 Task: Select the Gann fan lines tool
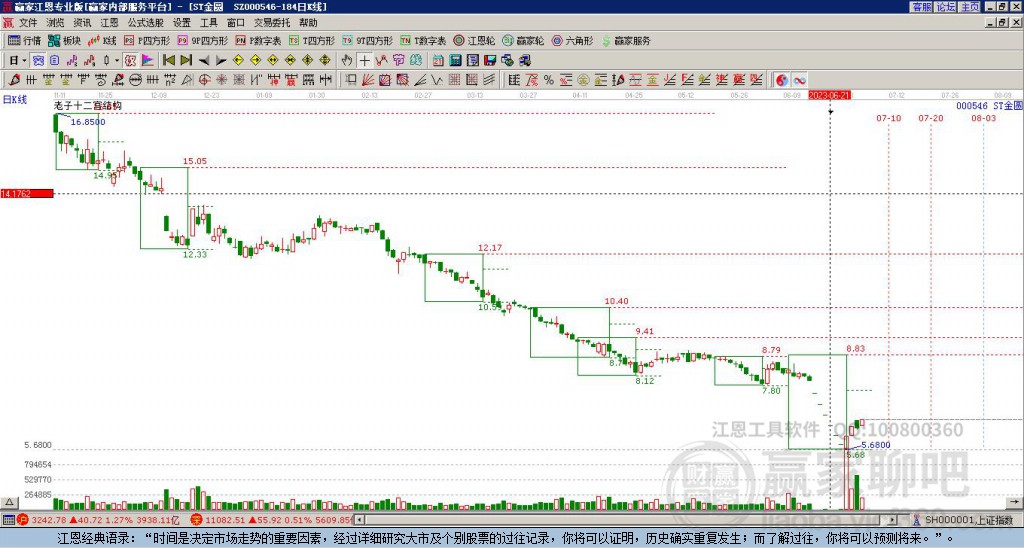pyautogui.click(x=368, y=80)
